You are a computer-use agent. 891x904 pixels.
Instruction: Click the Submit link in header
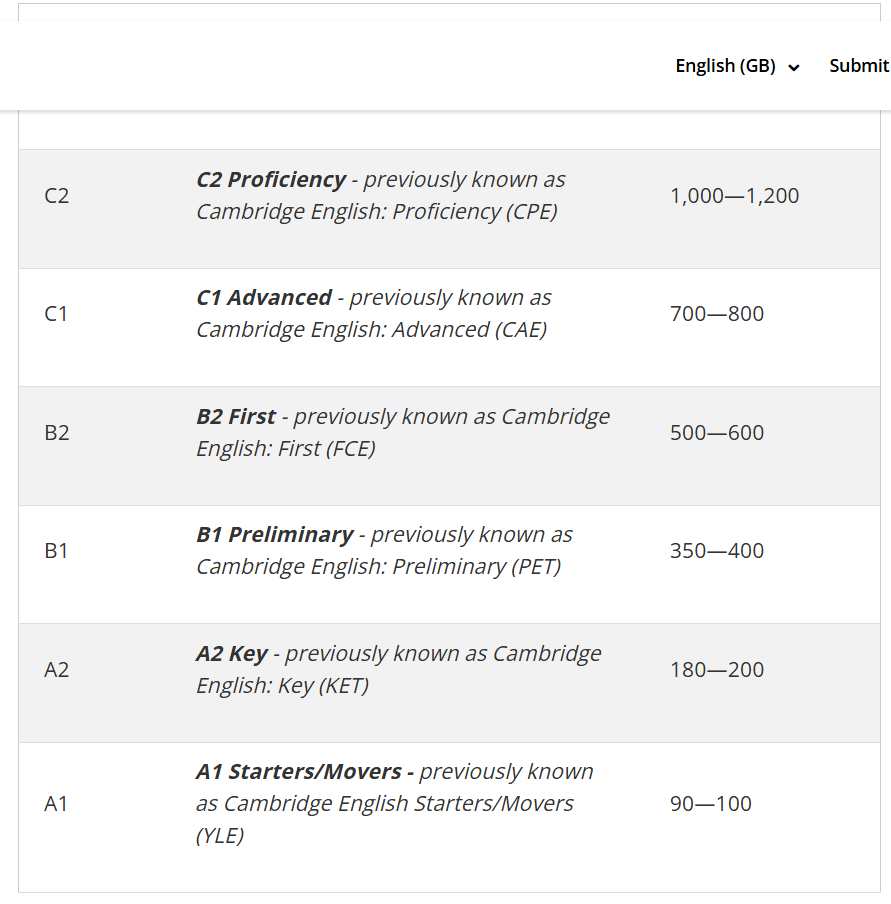coord(859,66)
